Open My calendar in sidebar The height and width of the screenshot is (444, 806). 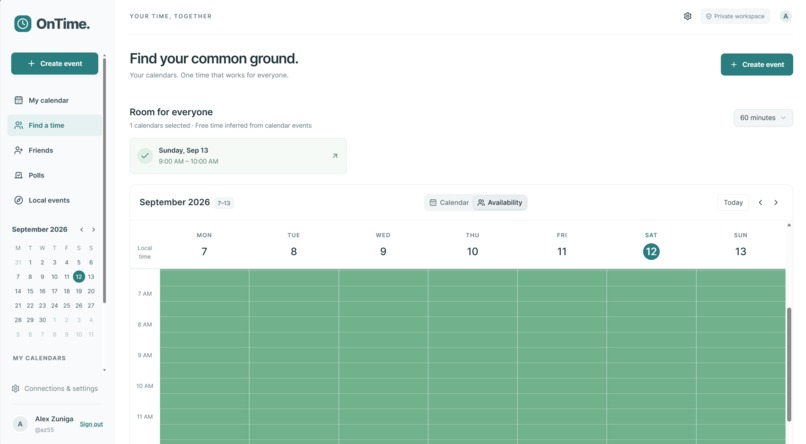click(54, 100)
